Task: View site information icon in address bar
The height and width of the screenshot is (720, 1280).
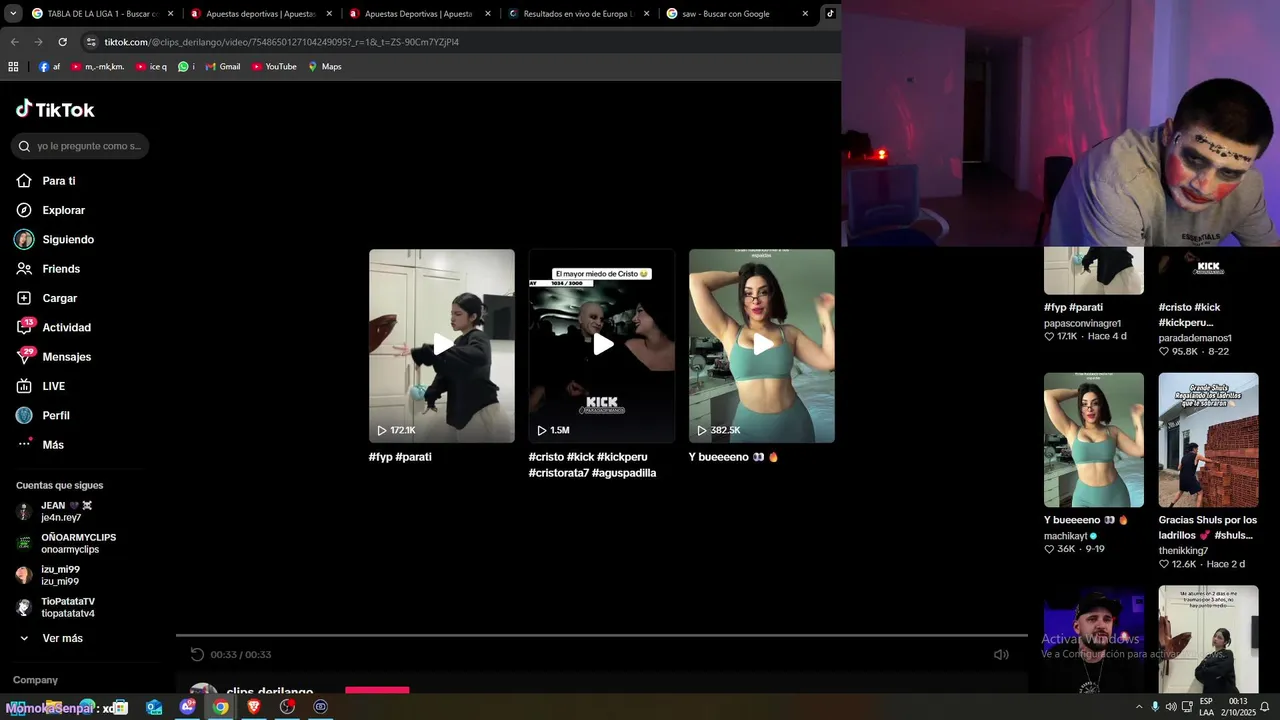Action: click(91, 42)
